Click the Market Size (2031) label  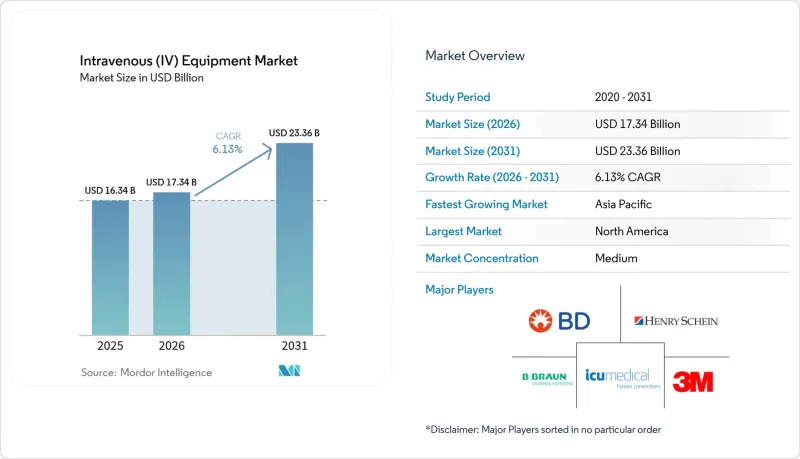[472, 151]
